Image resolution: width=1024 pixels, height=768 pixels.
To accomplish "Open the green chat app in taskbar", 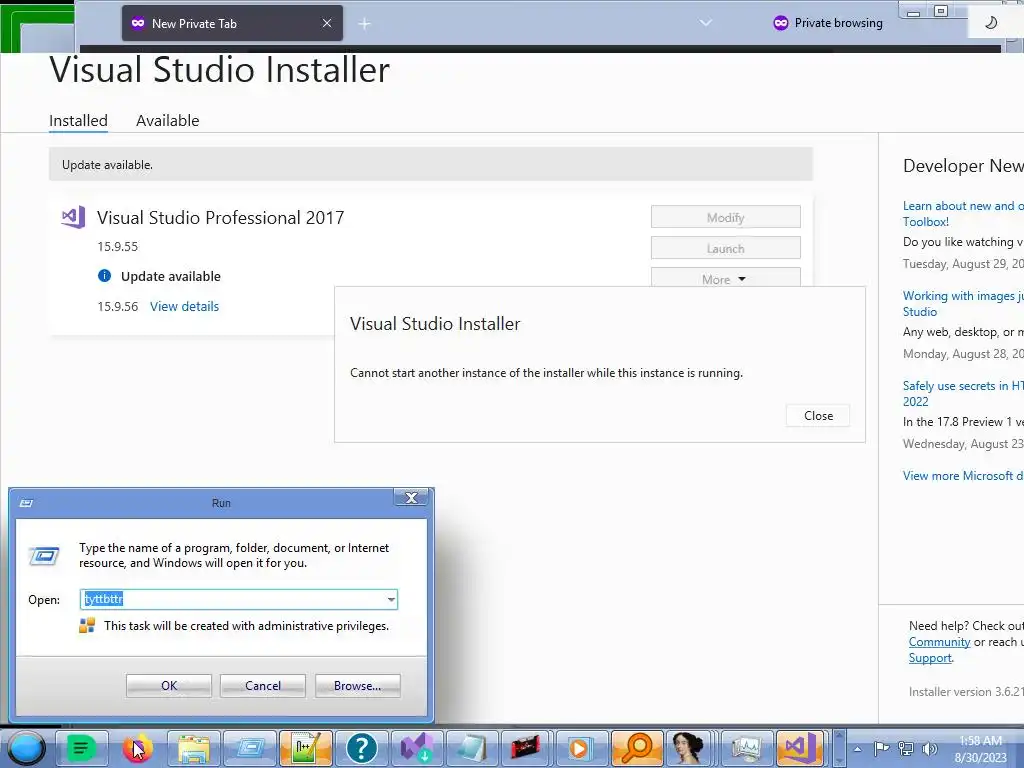I will pos(82,748).
